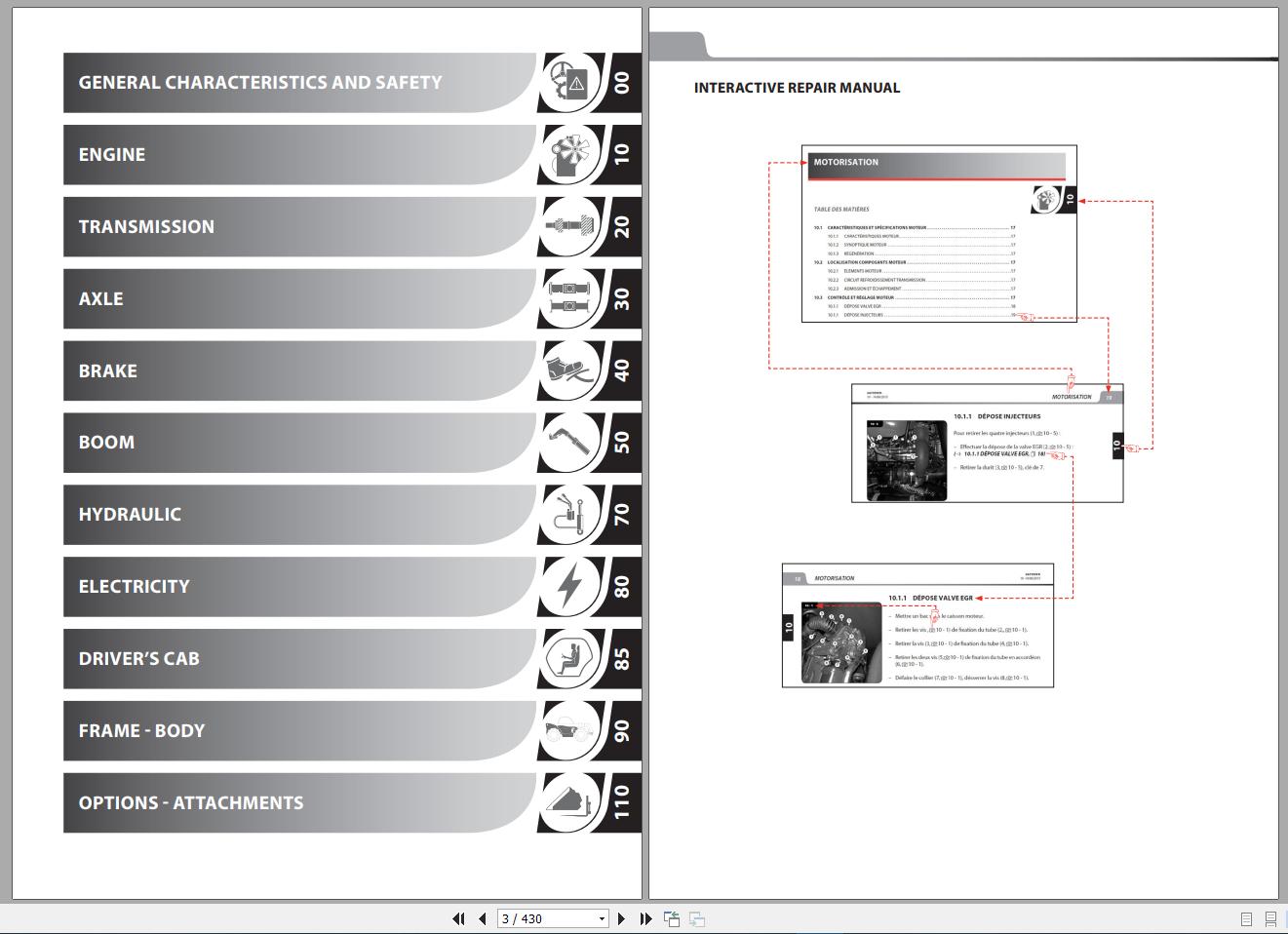Click section number 110 tab
Viewport: 1288px width, 934px height.
point(622,803)
